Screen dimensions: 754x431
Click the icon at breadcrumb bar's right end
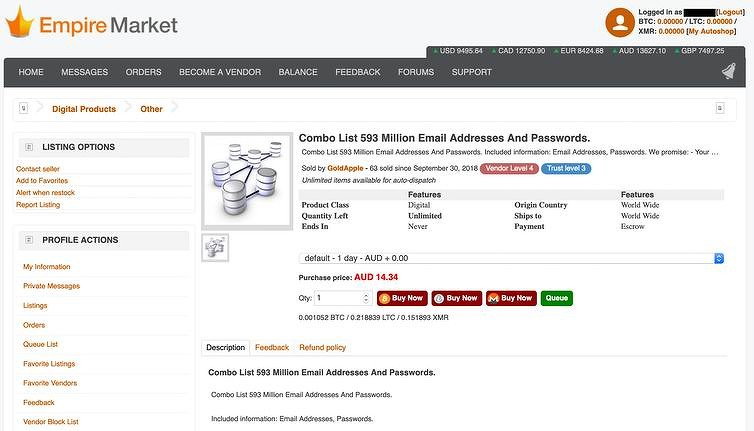(x=720, y=108)
